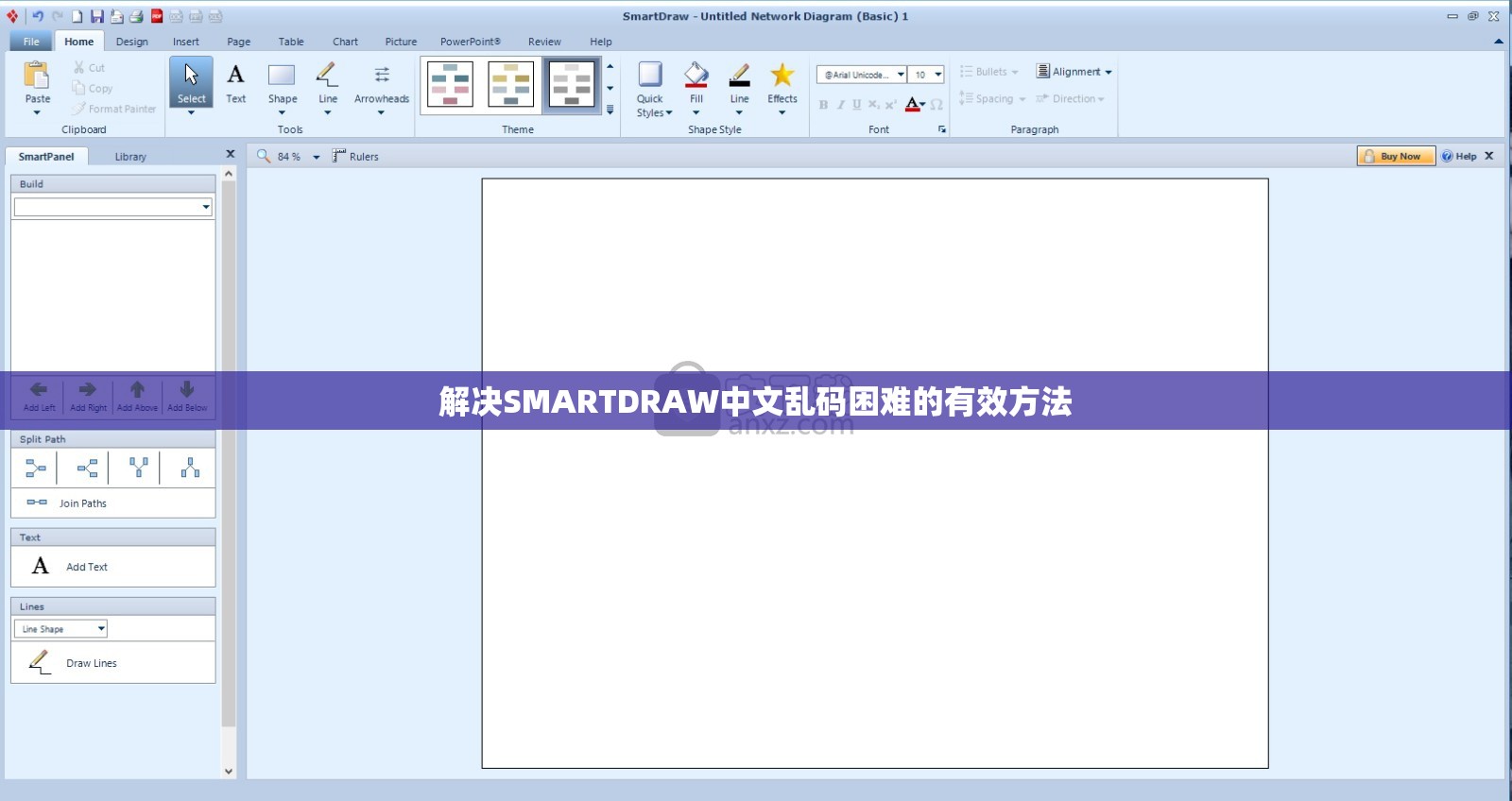The height and width of the screenshot is (801, 1512).
Task: Open the Line Shape dropdown
Action: [60, 629]
